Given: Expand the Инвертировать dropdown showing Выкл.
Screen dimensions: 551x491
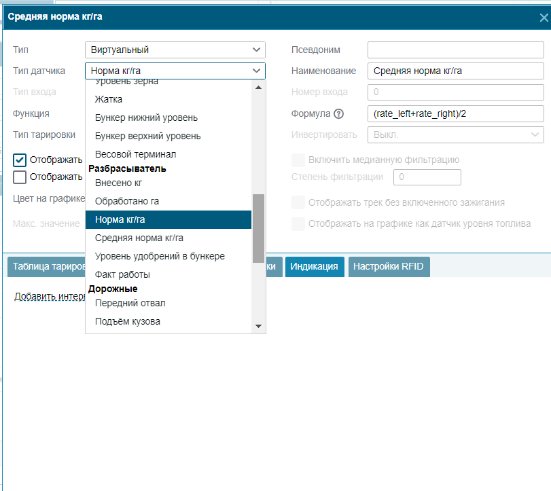Looking at the screenshot, I should click(x=455, y=135).
